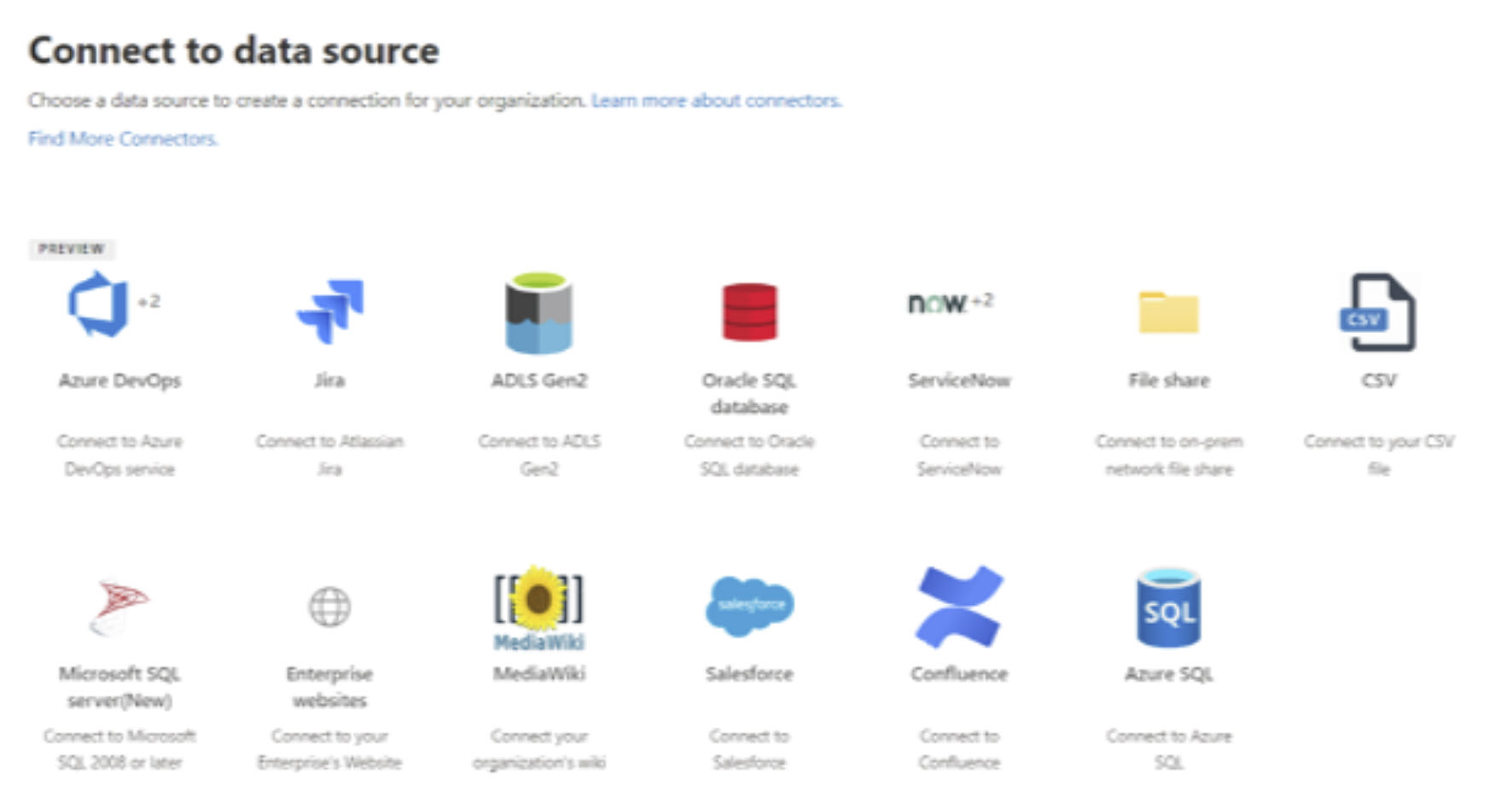Open 'Learn more about connectors' link

coord(716,101)
